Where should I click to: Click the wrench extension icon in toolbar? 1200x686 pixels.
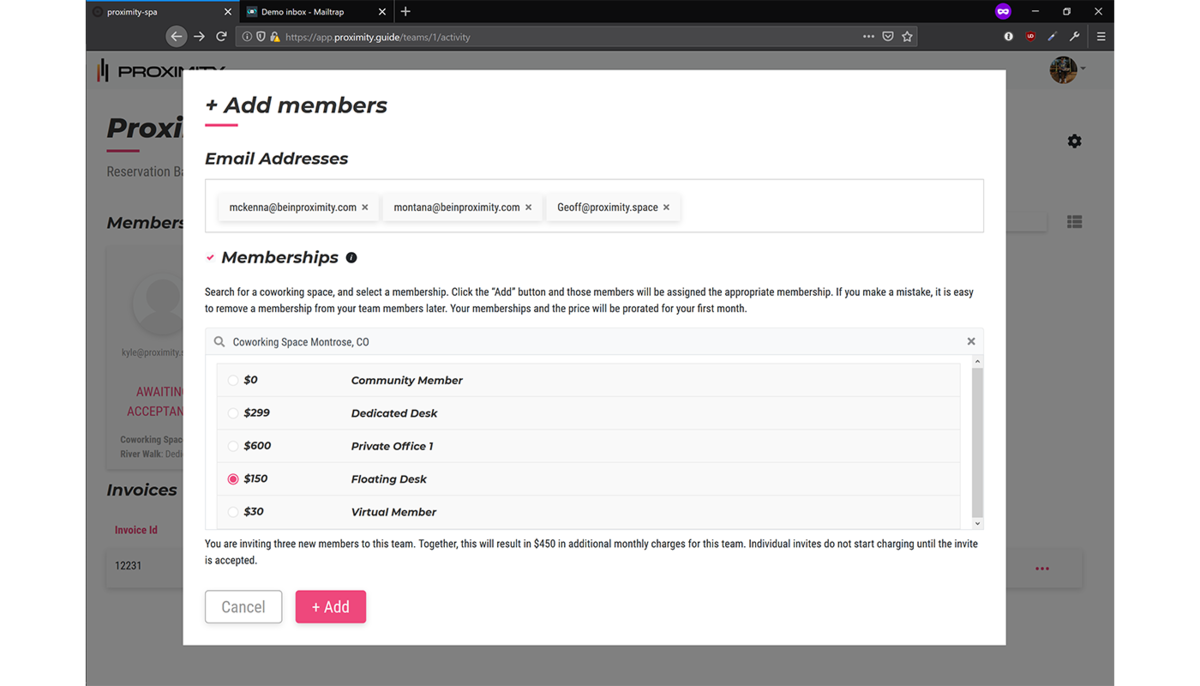1074,37
